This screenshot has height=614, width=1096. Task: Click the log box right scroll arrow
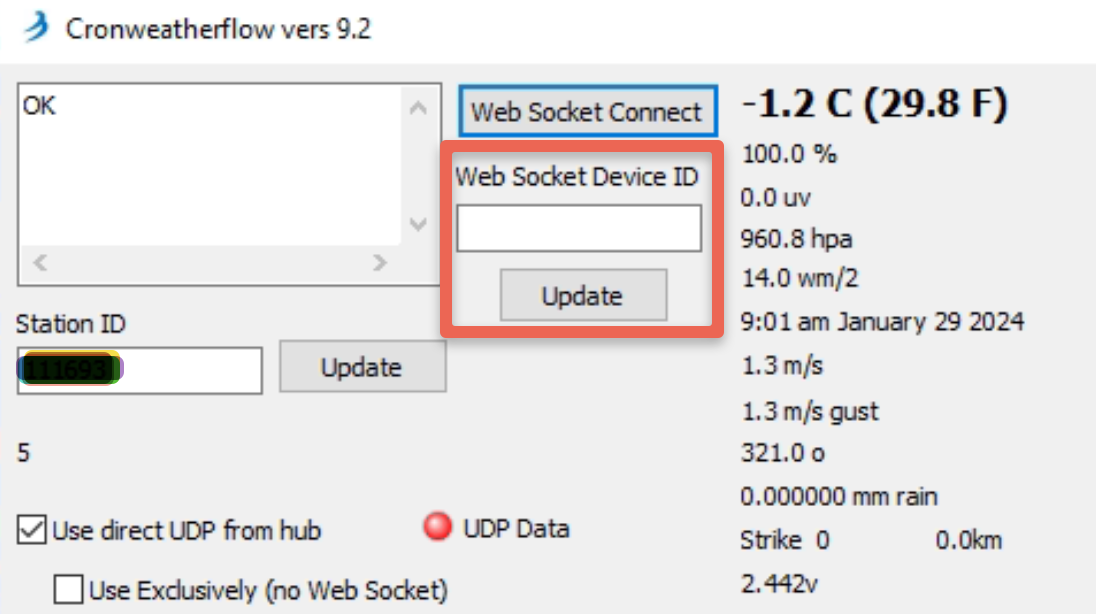point(380,263)
